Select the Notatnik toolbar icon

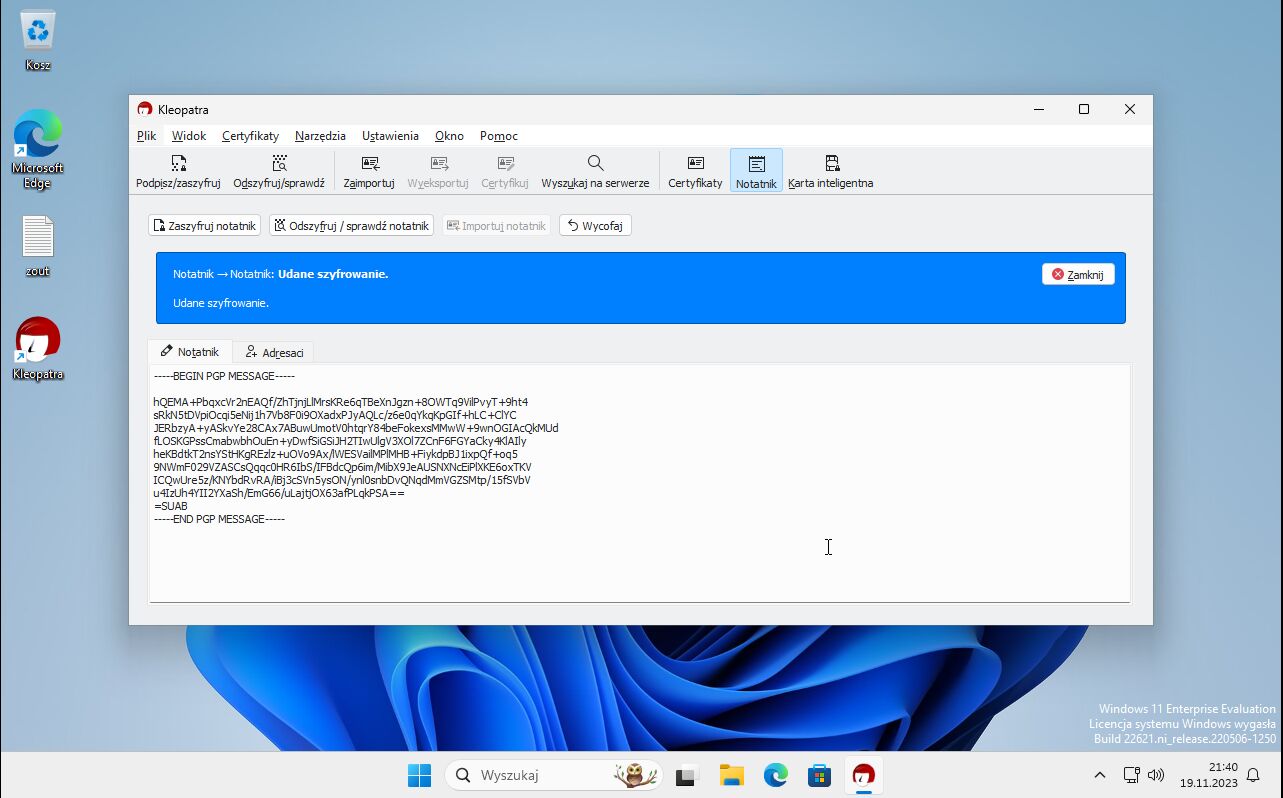click(x=756, y=171)
